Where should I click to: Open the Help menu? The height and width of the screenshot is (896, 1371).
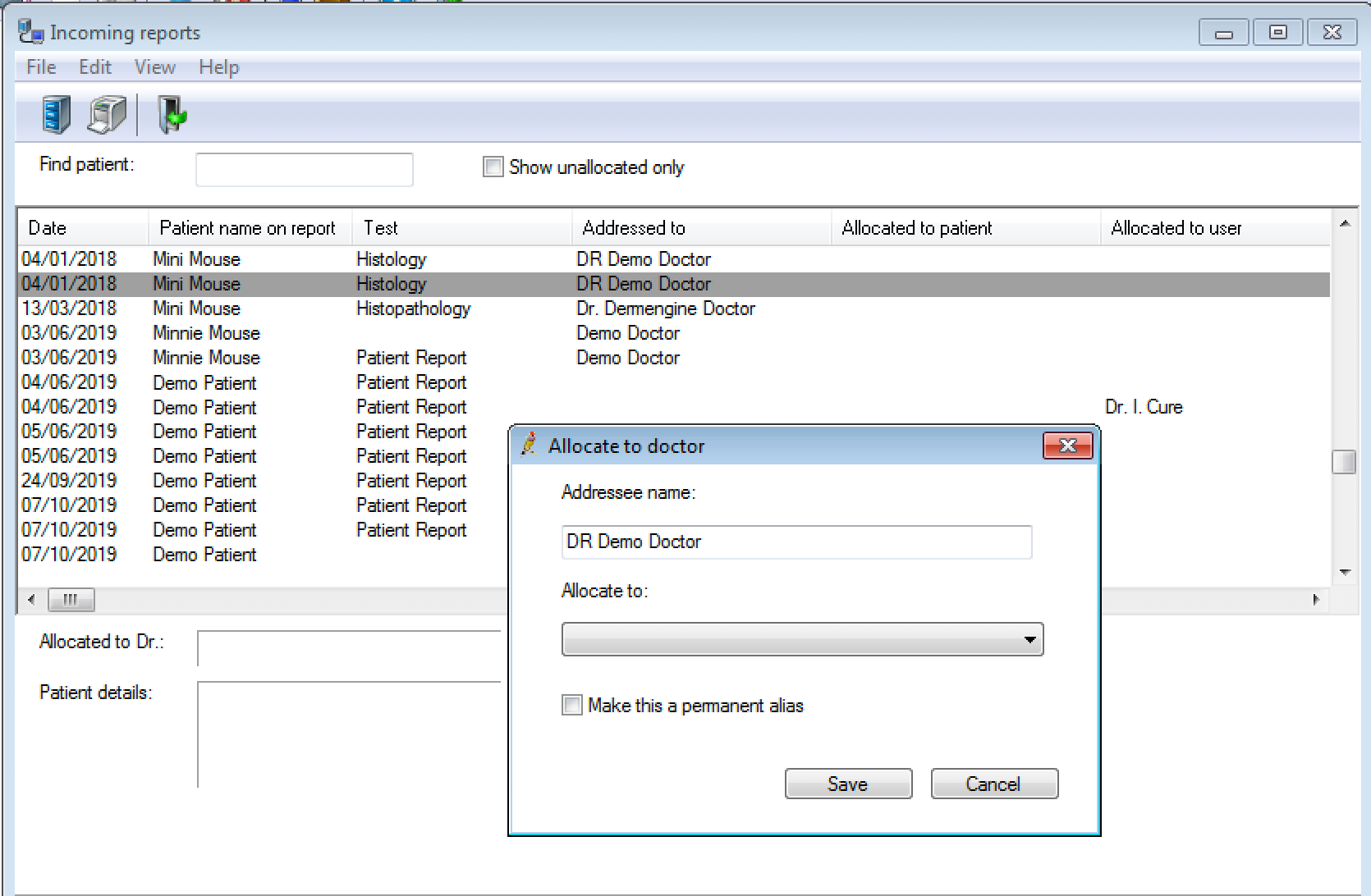218,67
